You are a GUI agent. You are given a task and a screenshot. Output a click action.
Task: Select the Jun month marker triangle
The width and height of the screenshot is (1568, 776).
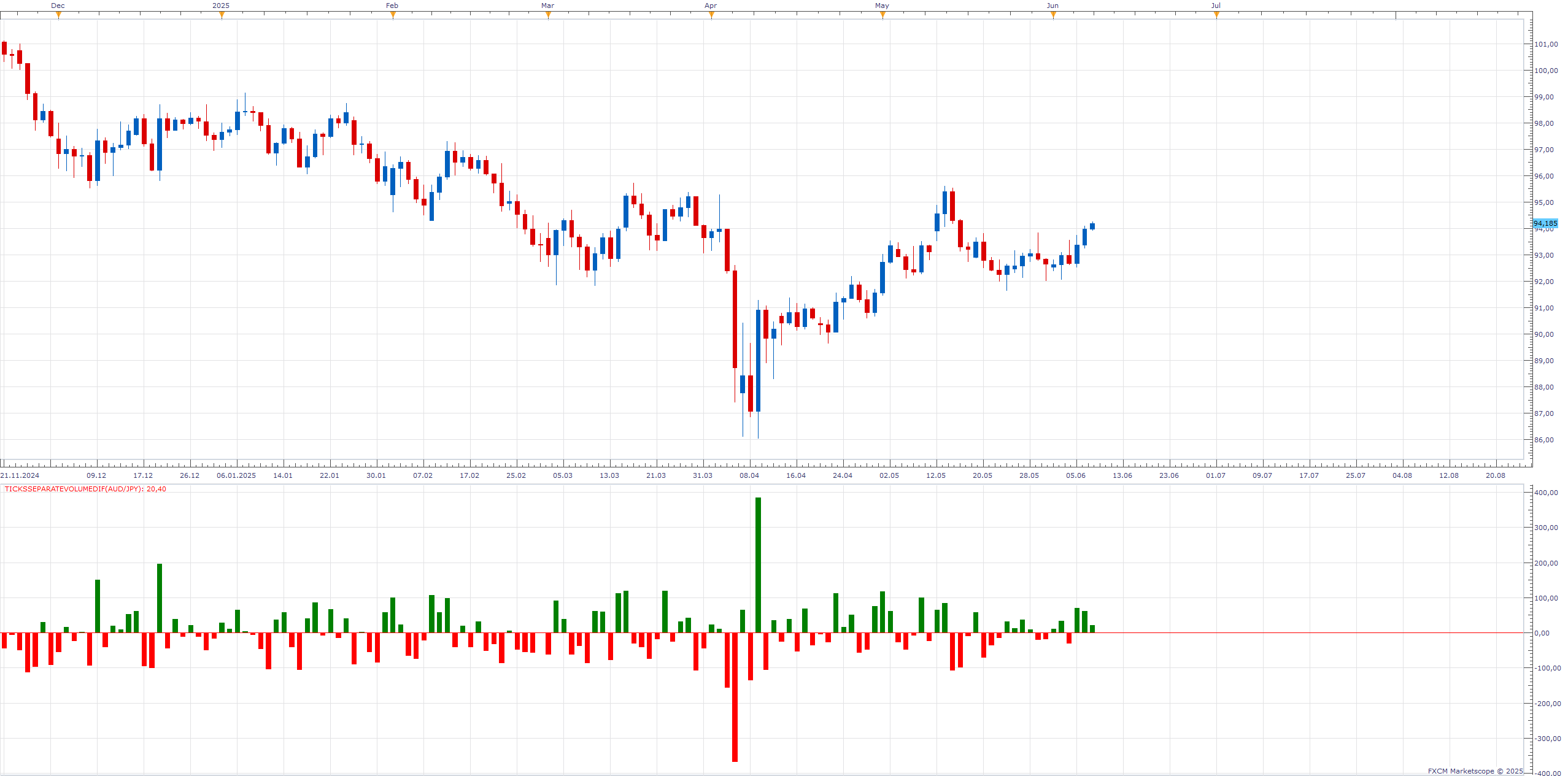(1053, 15)
